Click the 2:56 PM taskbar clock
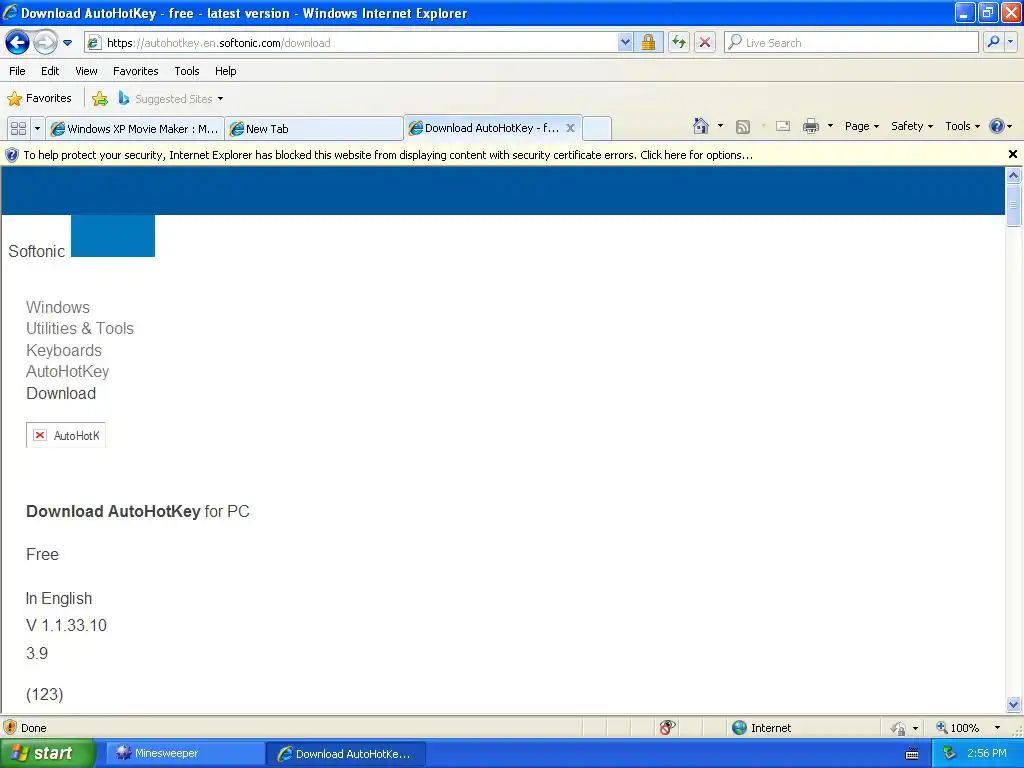Screen dimensions: 1024x768 click(x=987, y=754)
